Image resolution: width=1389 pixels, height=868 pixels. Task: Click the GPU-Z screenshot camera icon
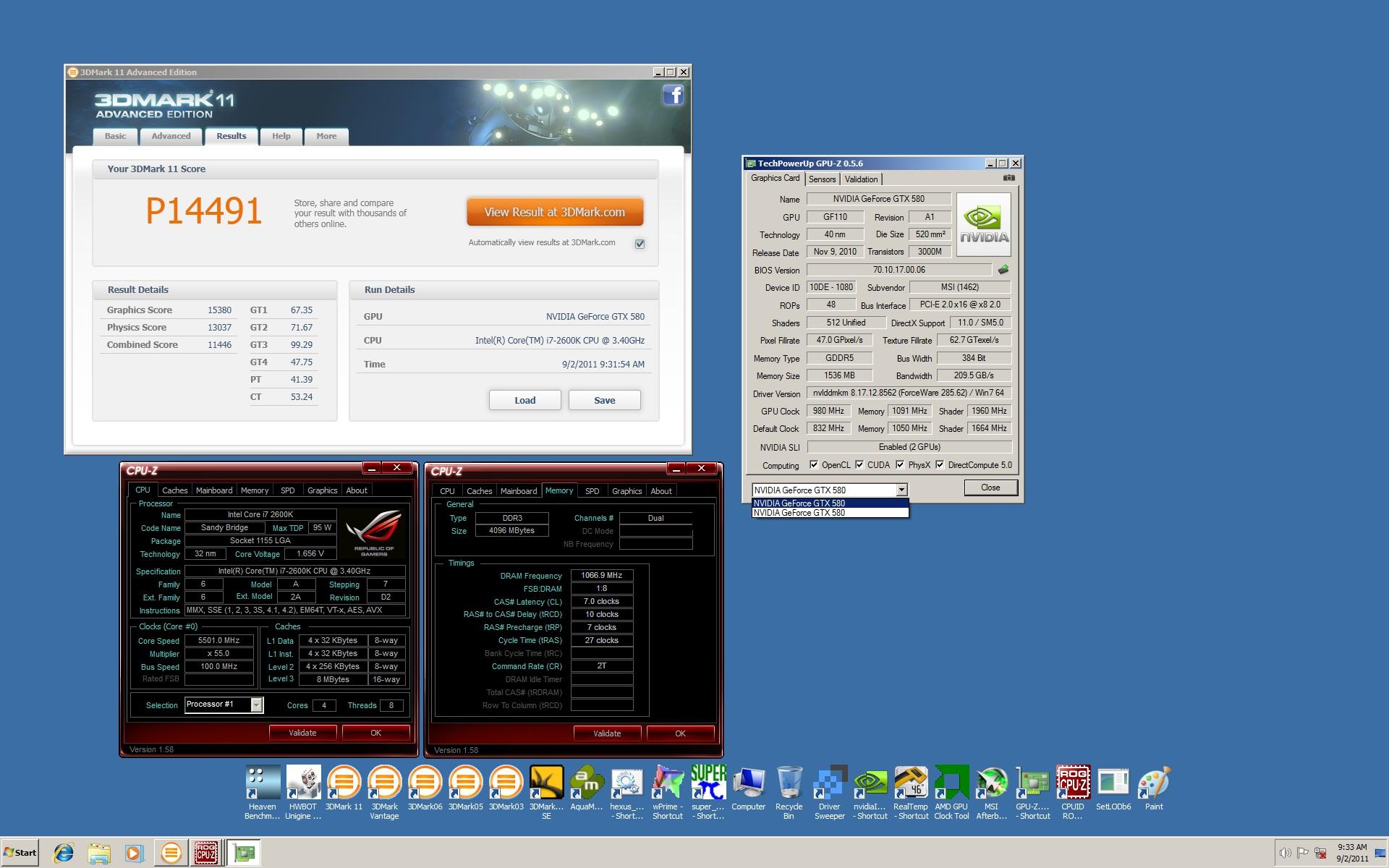1009,178
